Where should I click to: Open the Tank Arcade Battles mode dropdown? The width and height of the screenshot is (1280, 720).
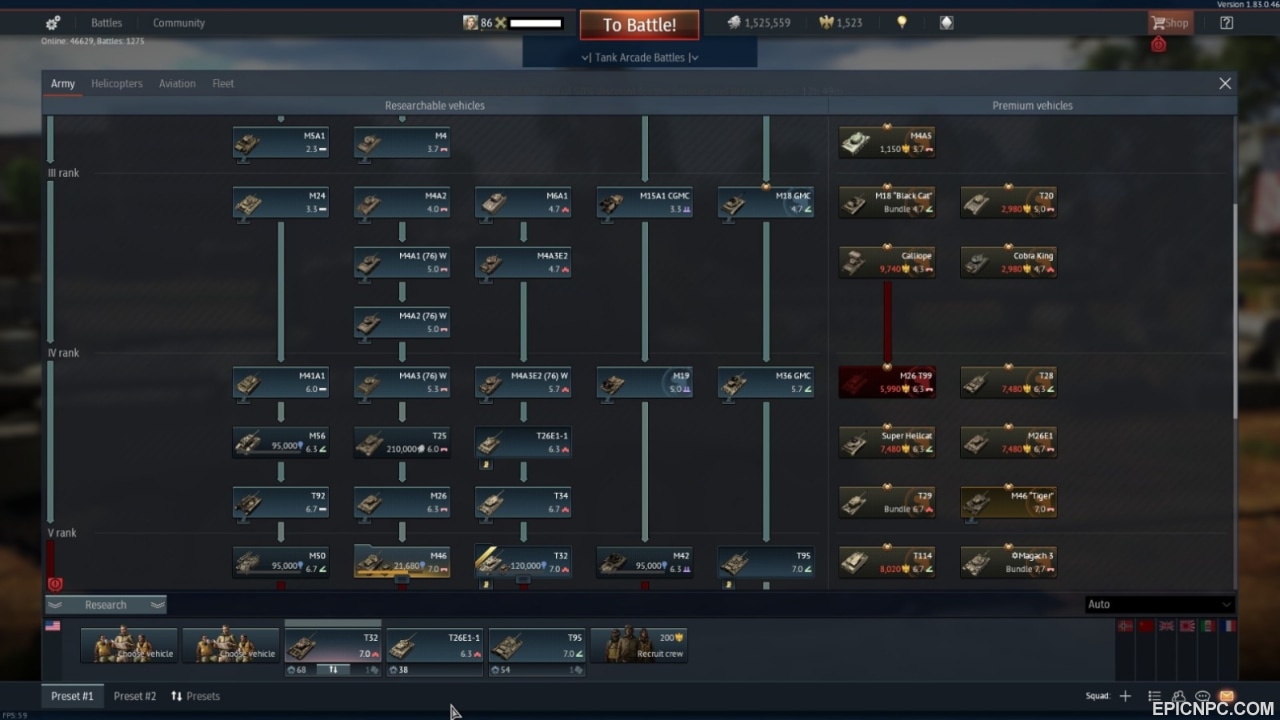click(640, 57)
